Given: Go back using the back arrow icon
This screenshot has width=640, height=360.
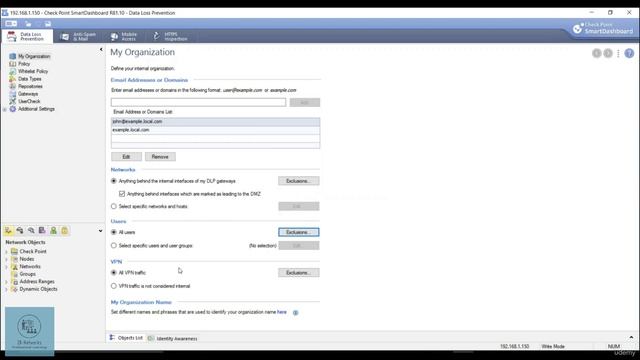Looking at the screenshot, I should click(x=596, y=53).
